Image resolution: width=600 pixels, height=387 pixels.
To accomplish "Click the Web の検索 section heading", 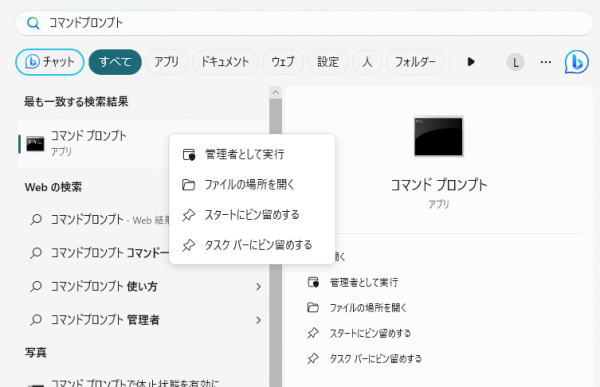I will pyautogui.click(x=53, y=187).
